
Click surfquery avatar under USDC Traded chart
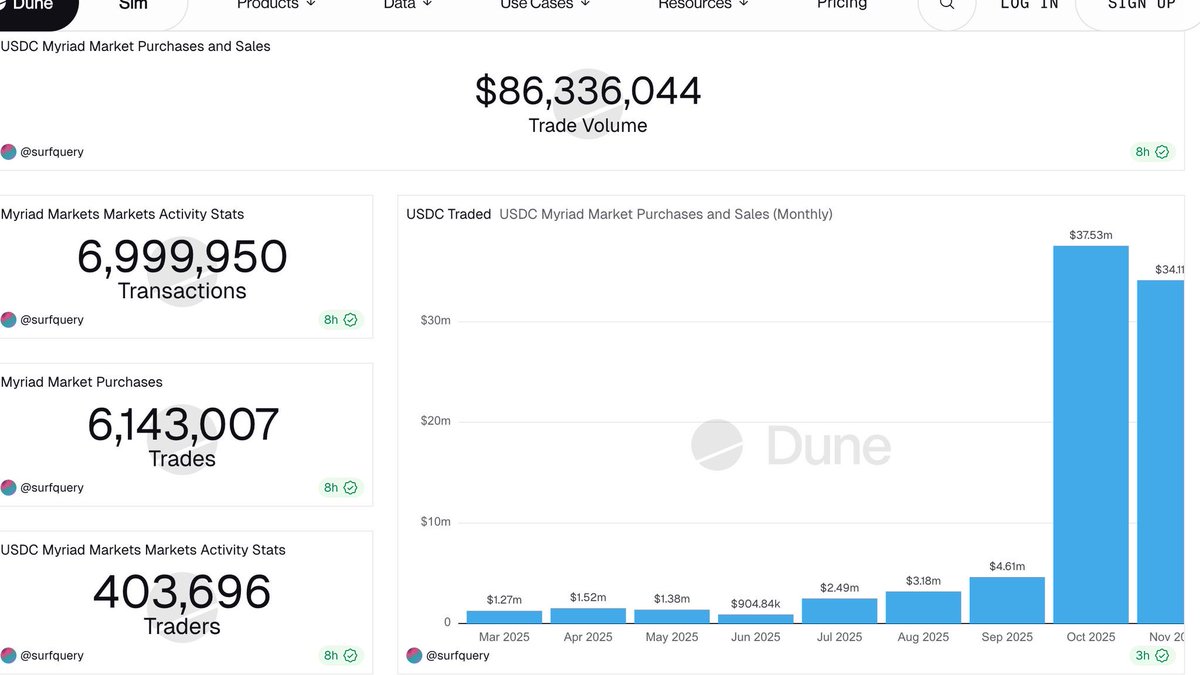click(x=414, y=656)
